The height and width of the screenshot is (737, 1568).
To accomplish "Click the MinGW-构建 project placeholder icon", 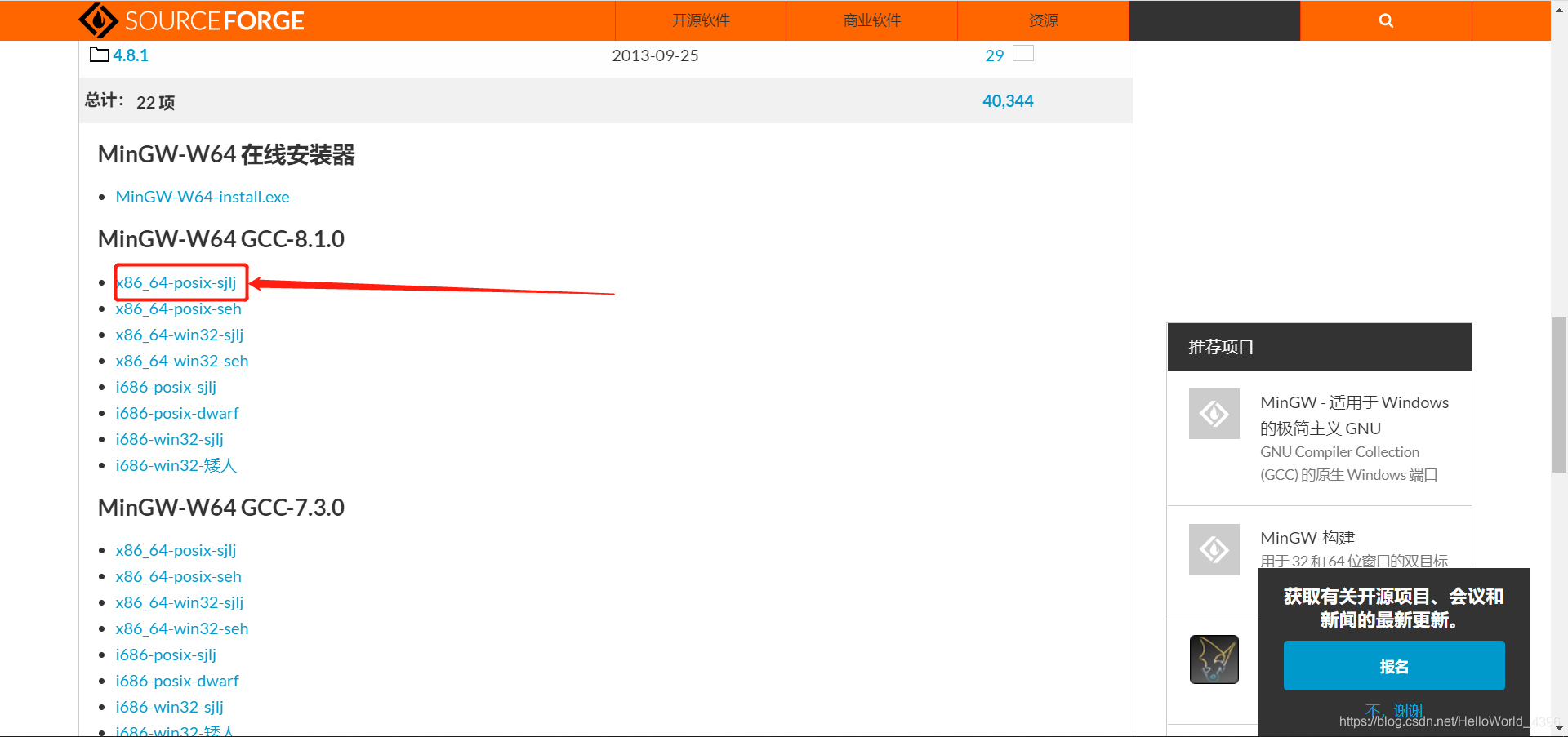I will (x=1214, y=549).
